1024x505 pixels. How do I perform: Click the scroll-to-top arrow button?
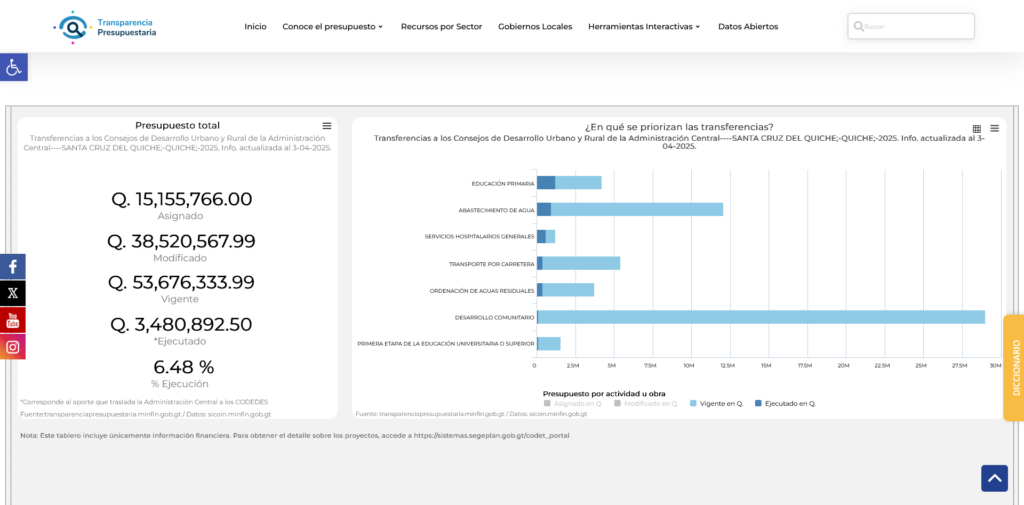pyautogui.click(x=994, y=479)
